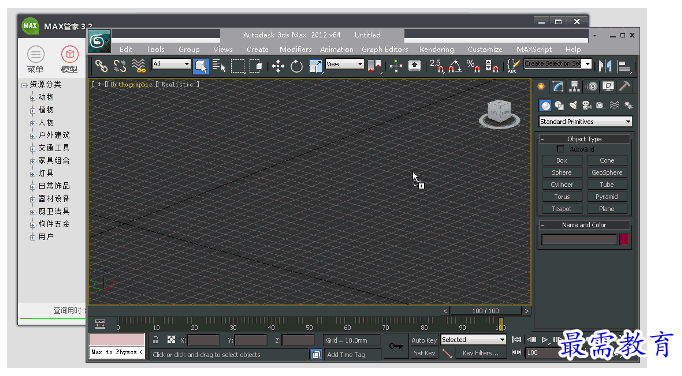Open the Edit menu
Image resolution: width=682 pixels, height=376 pixels.
(126, 50)
